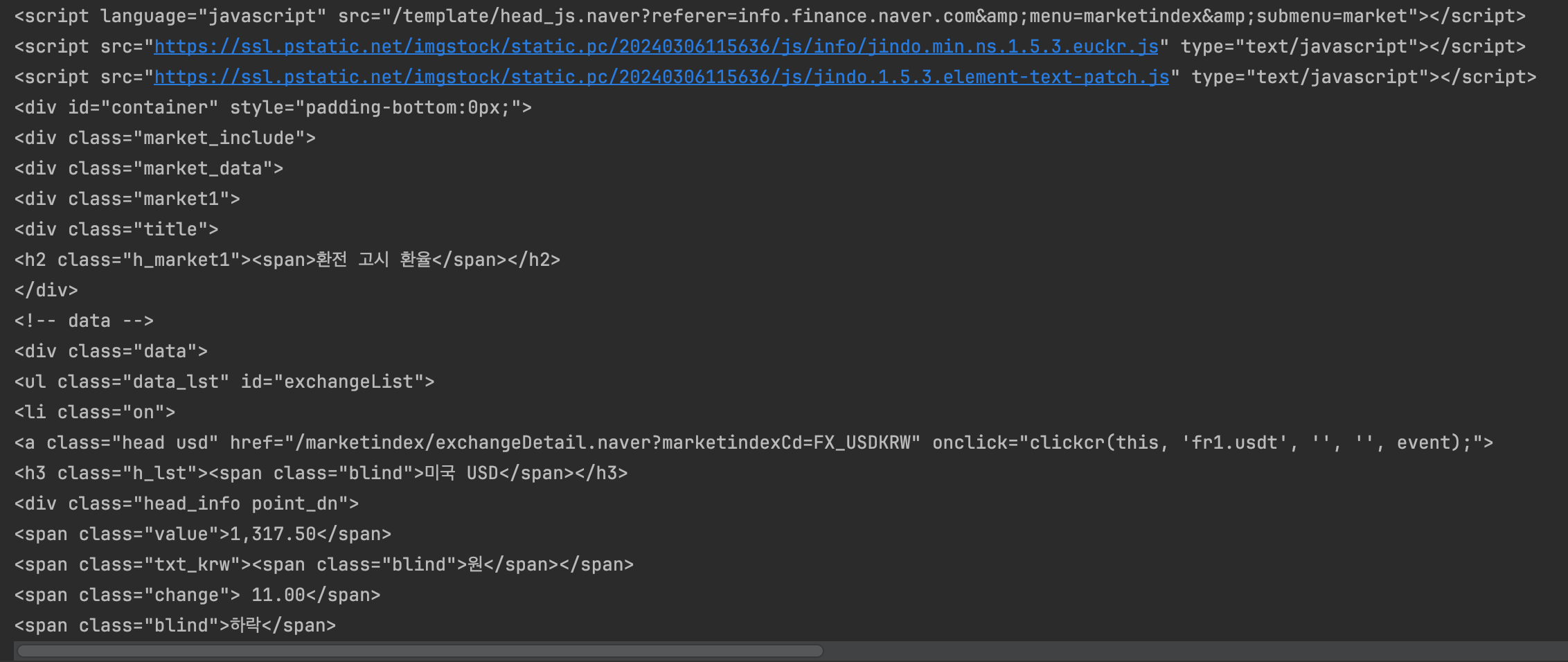Click the div class="market1" line
The image size is (1568, 662).
[x=127, y=199]
